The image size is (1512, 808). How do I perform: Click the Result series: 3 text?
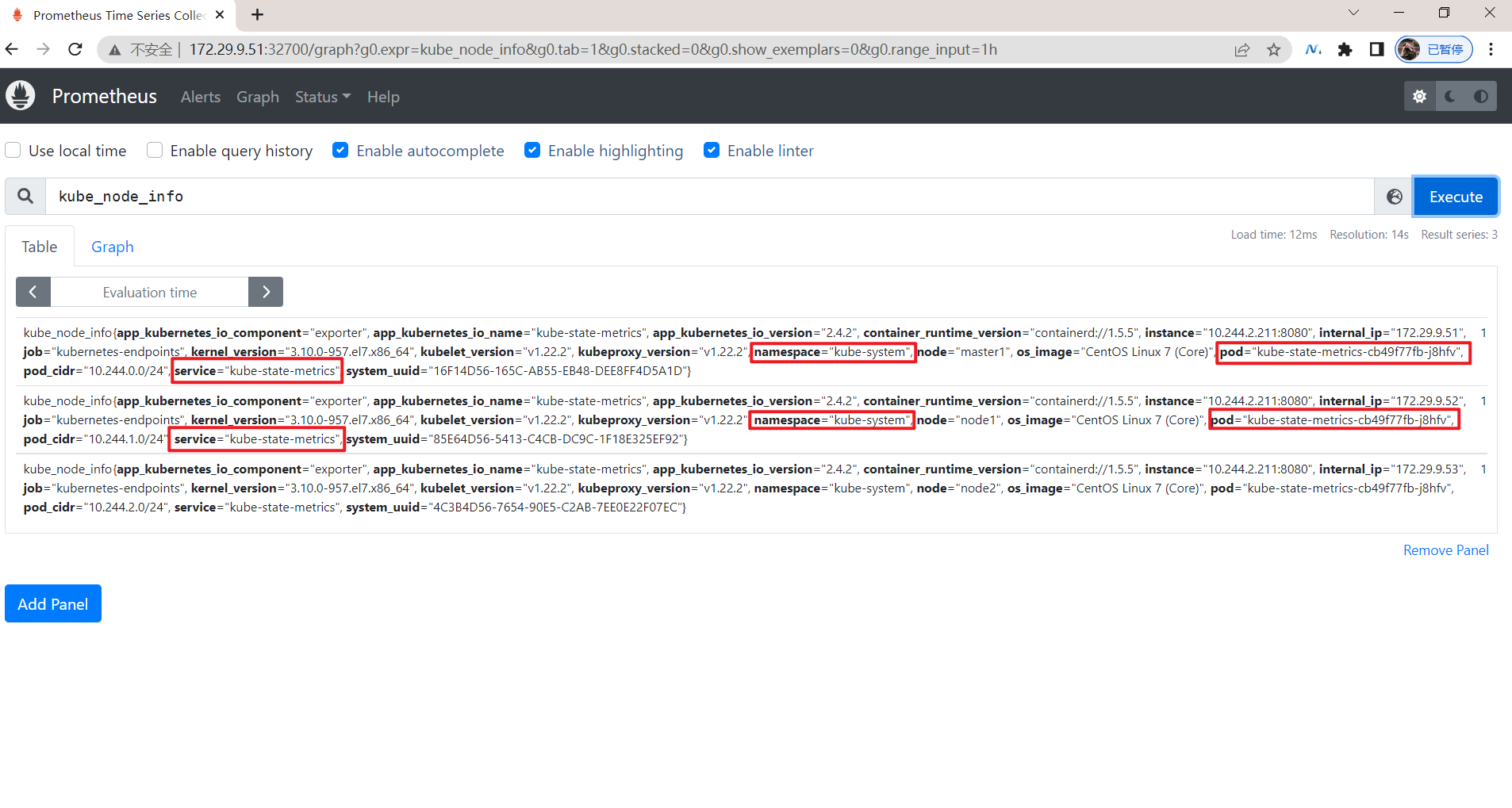[1459, 235]
